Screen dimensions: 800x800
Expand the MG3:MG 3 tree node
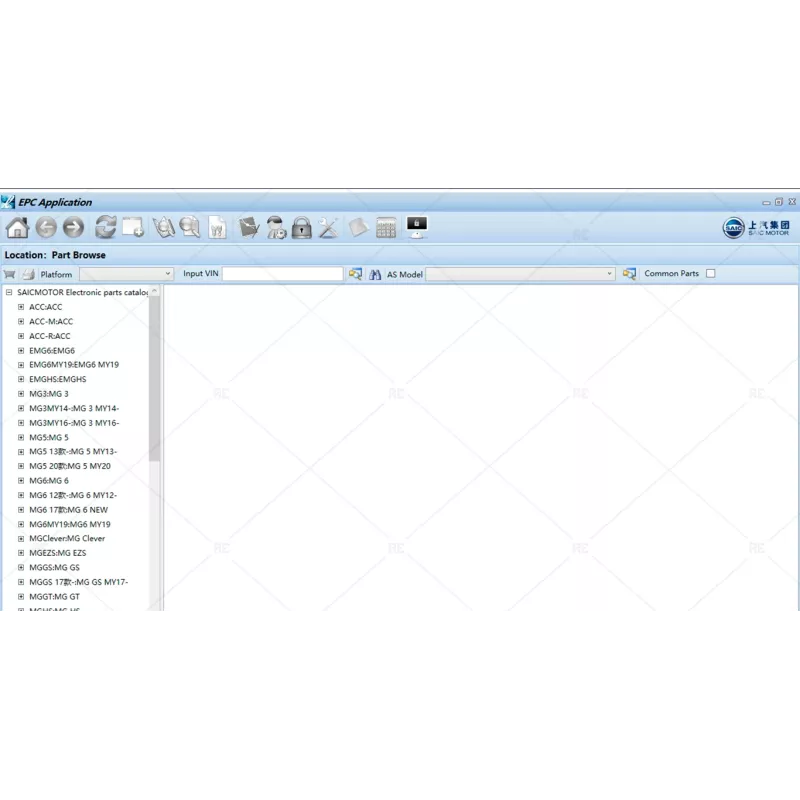(x=21, y=393)
